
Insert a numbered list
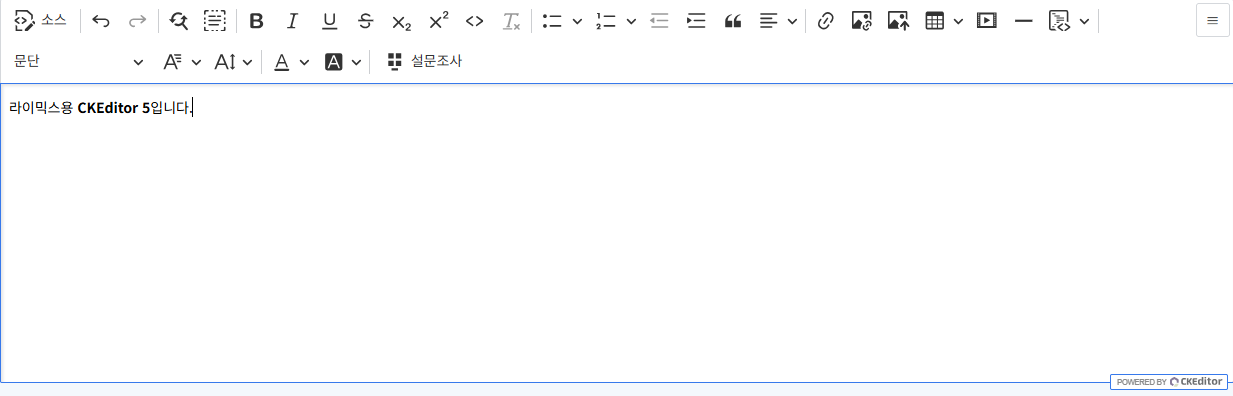[x=605, y=20]
